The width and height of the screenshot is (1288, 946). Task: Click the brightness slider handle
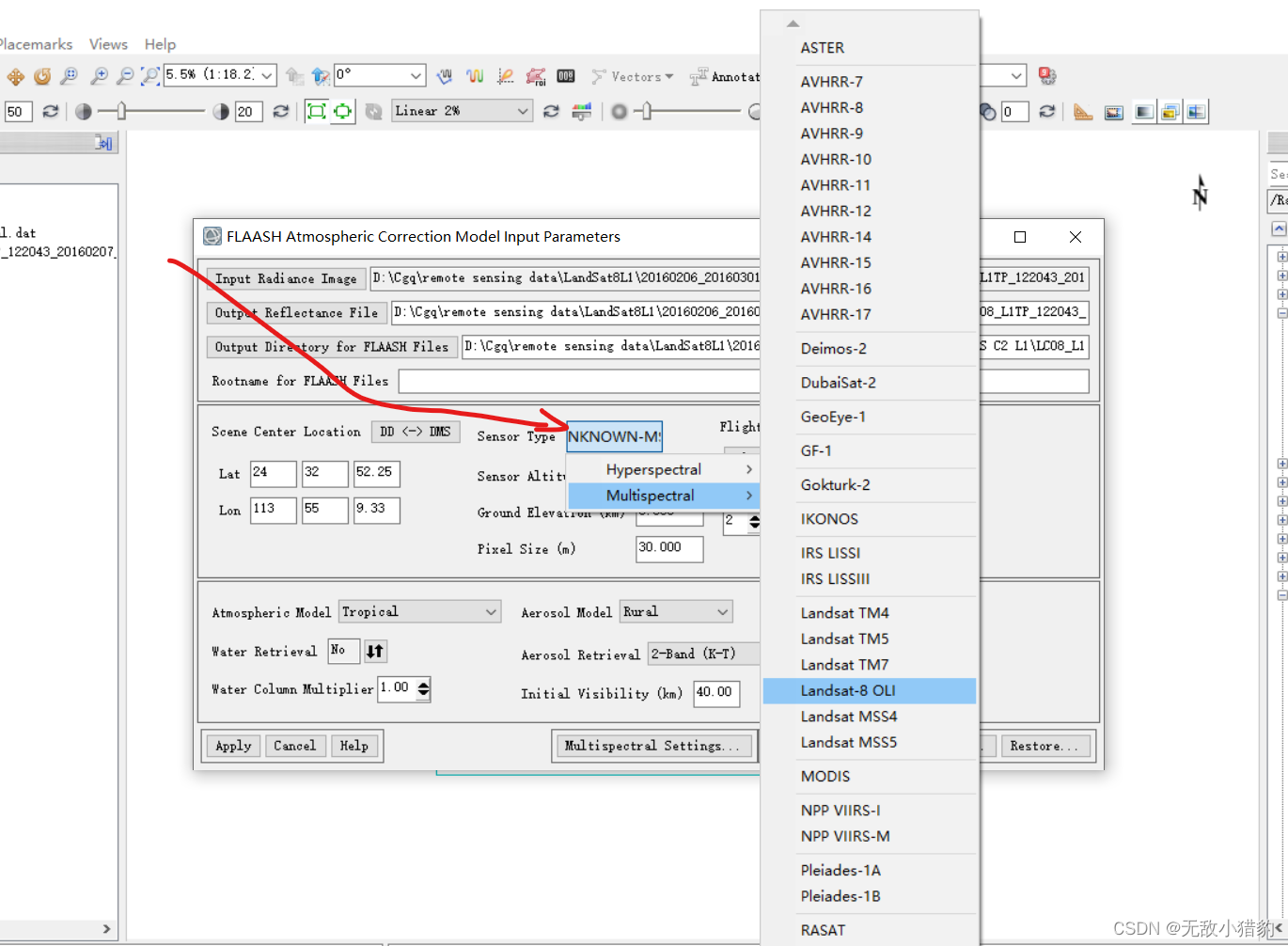(120, 111)
